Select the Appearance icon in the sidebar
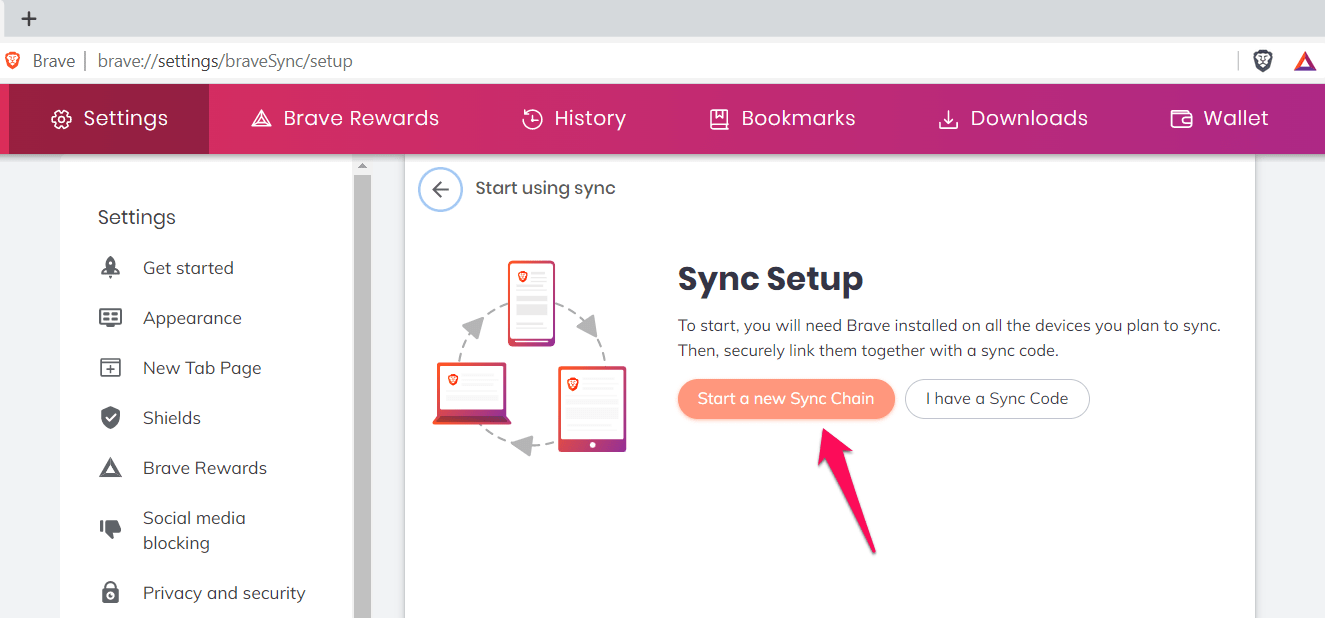Screen dimensions: 1325x618 point(111,318)
